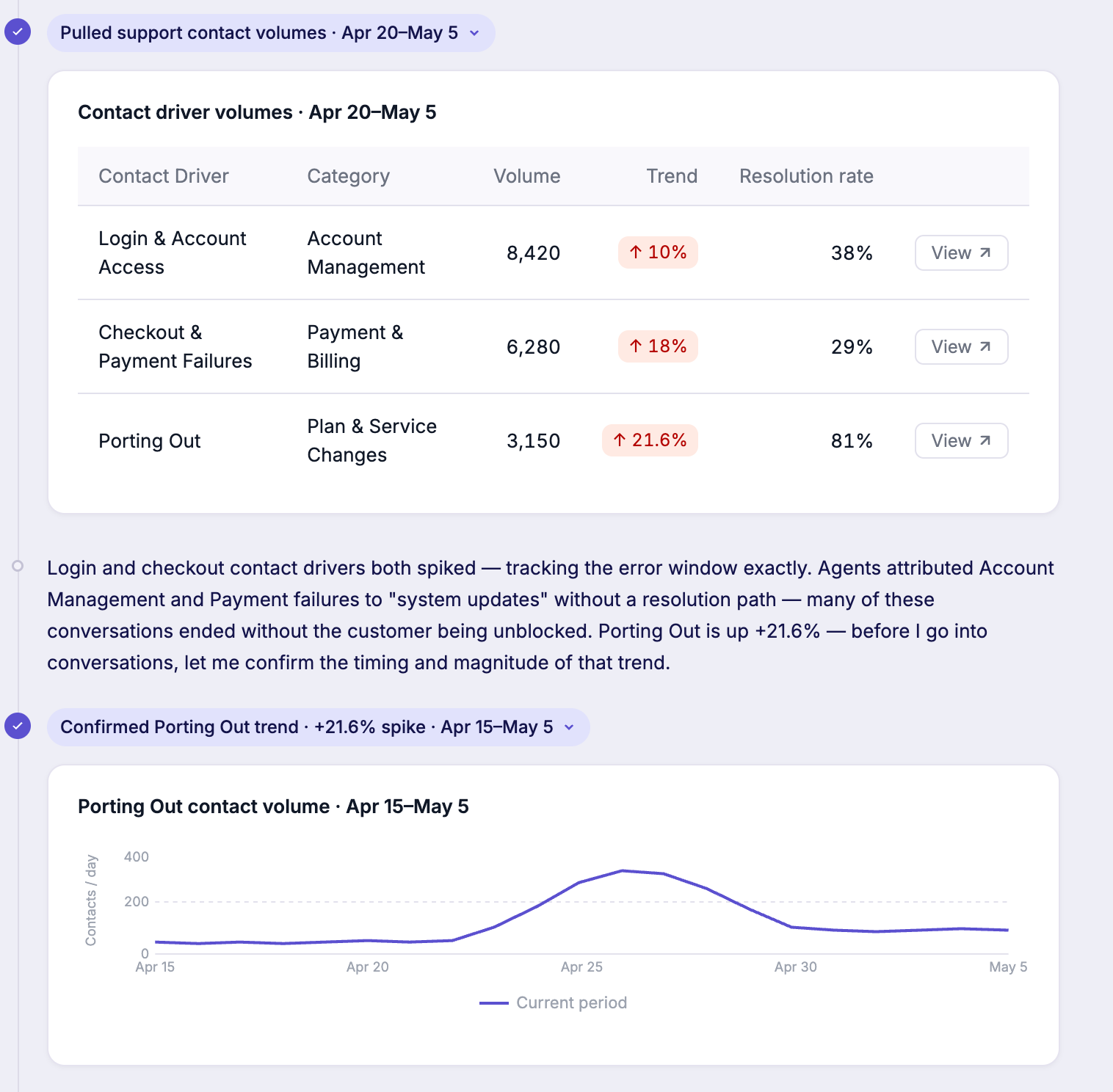Open View for Login & Account Access

click(961, 253)
